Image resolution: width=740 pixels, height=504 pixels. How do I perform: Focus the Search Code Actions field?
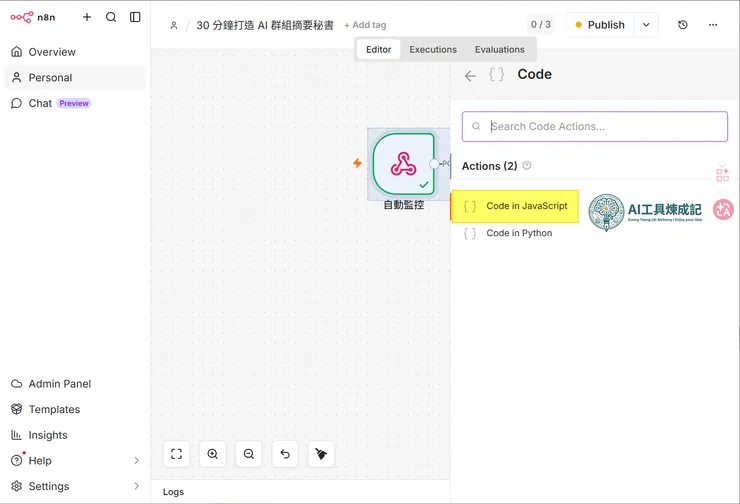pos(595,126)
